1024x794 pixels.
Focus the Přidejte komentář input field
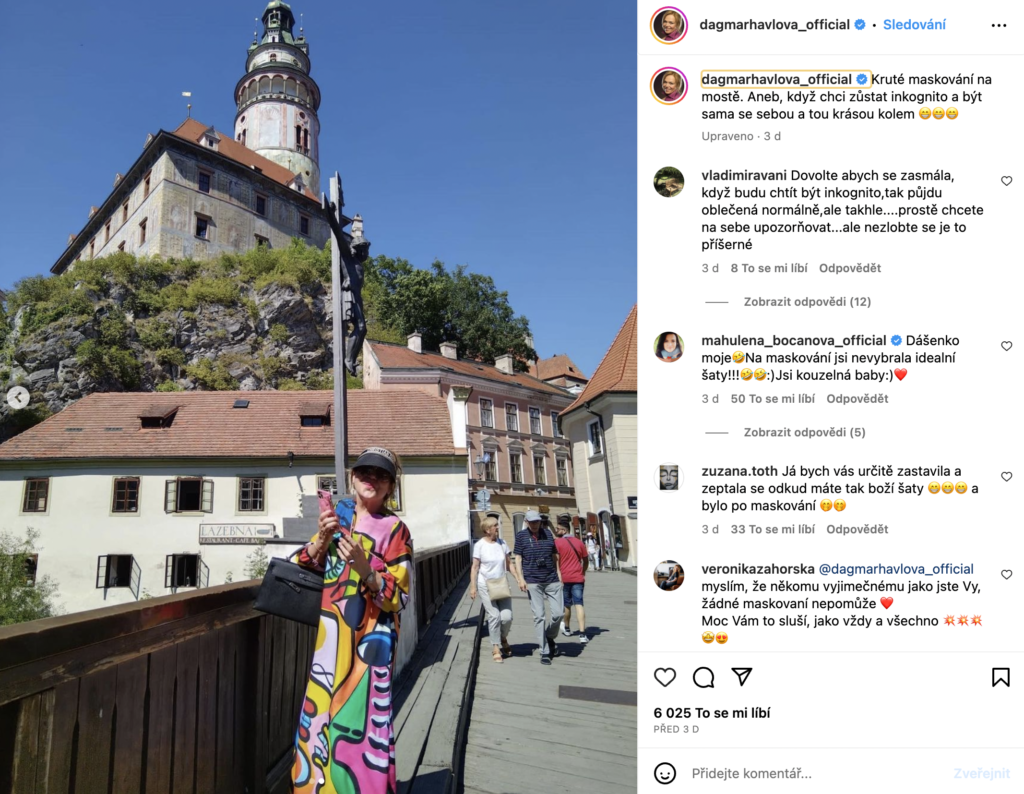coord(816,773)
